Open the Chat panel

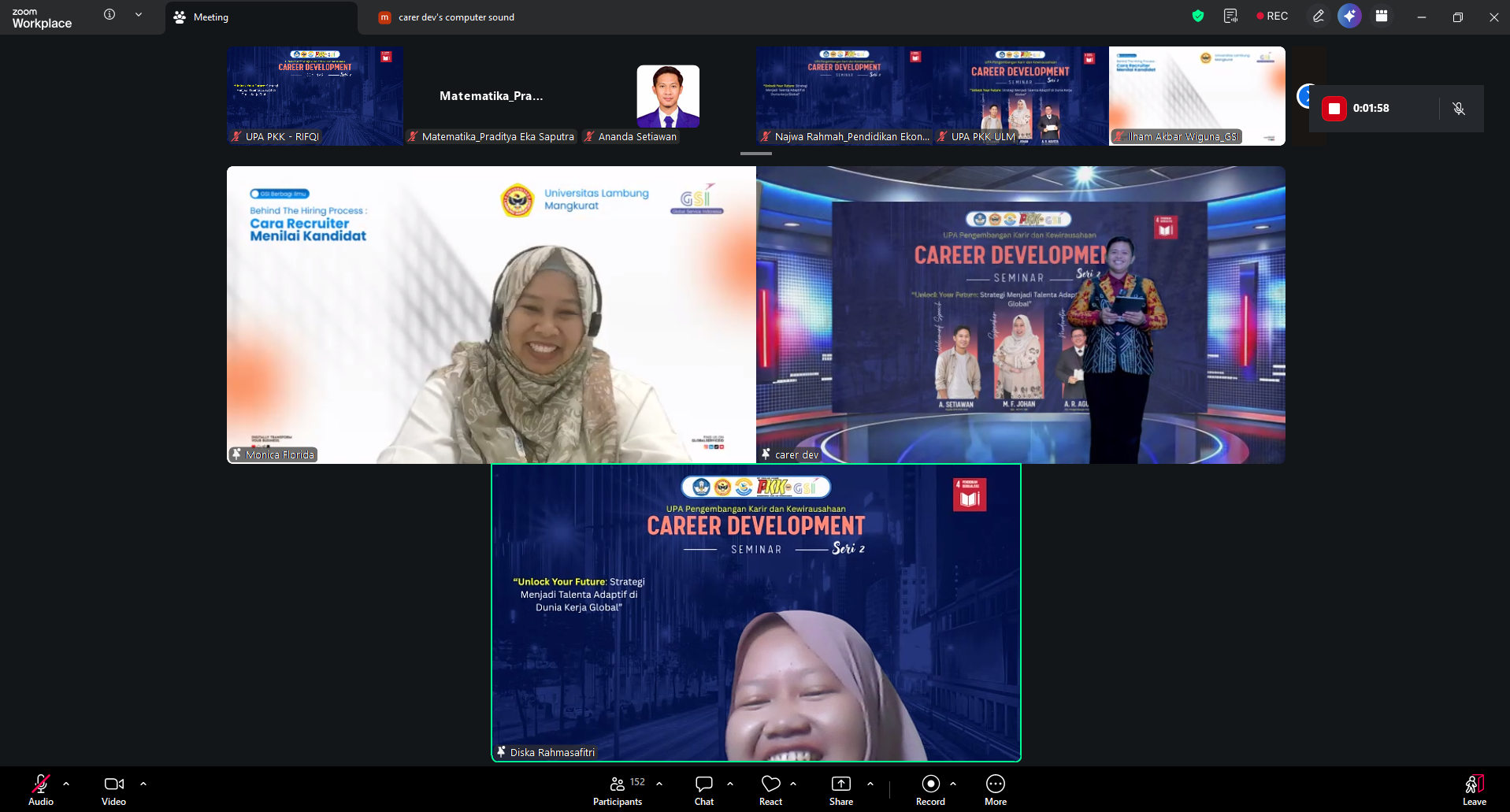coord(704,790)
